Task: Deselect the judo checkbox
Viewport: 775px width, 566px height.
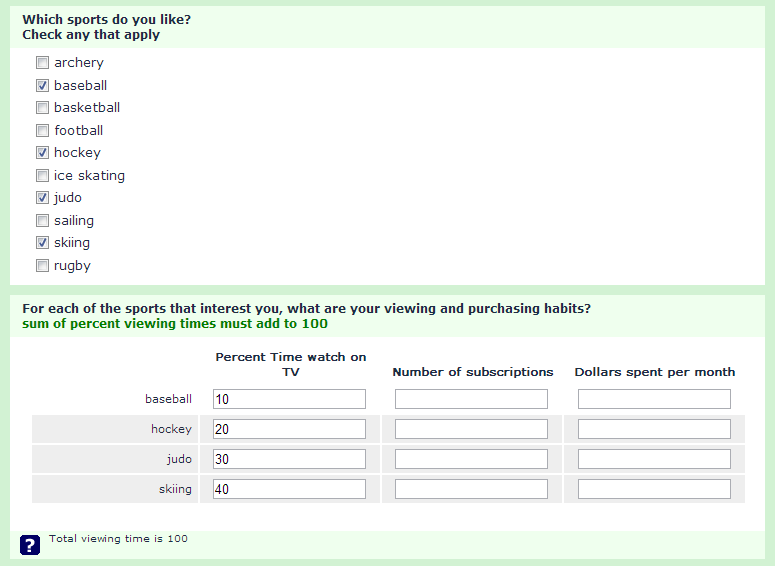Action: [x=43, y=198]
